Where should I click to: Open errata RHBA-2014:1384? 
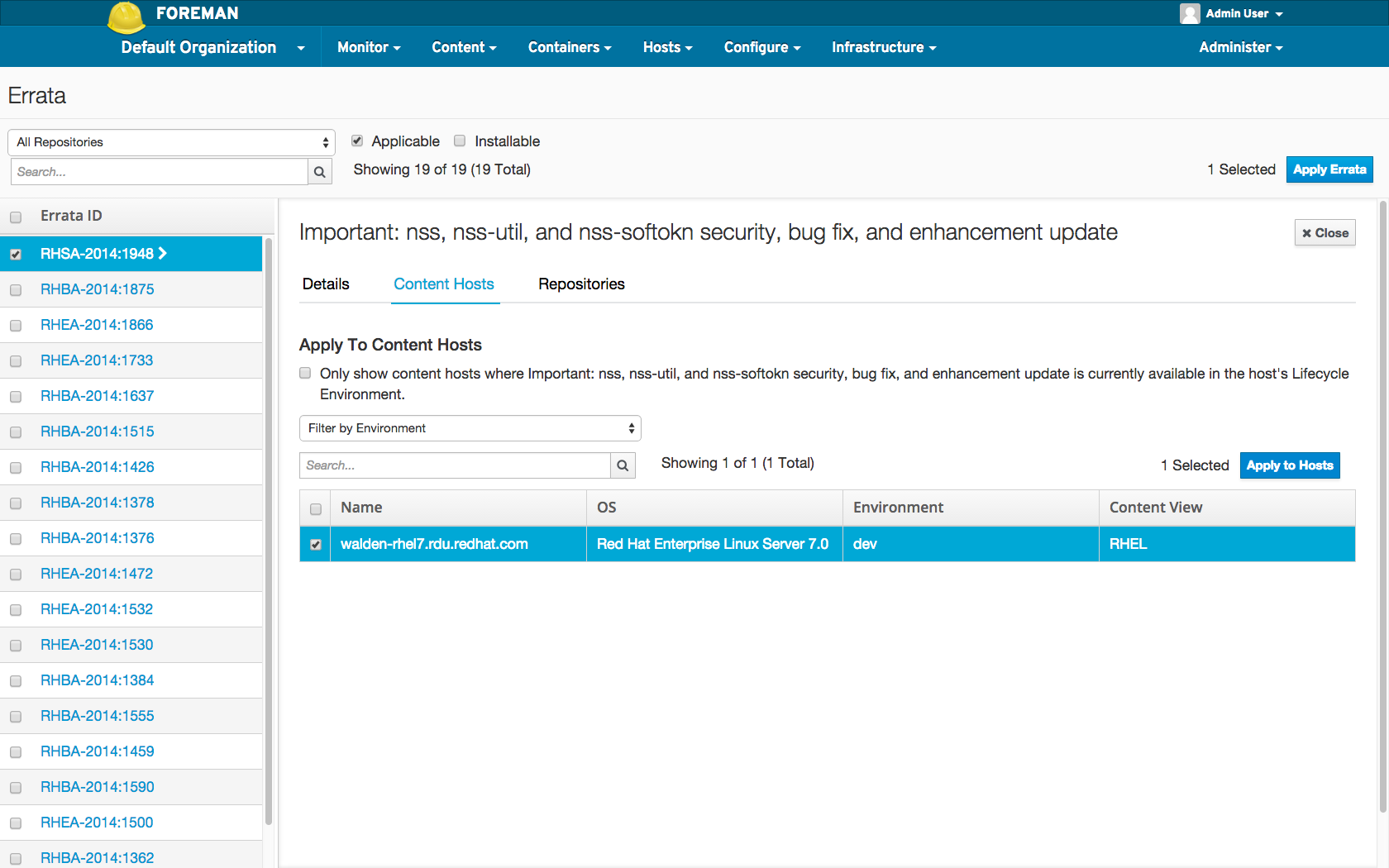(98, 680)
